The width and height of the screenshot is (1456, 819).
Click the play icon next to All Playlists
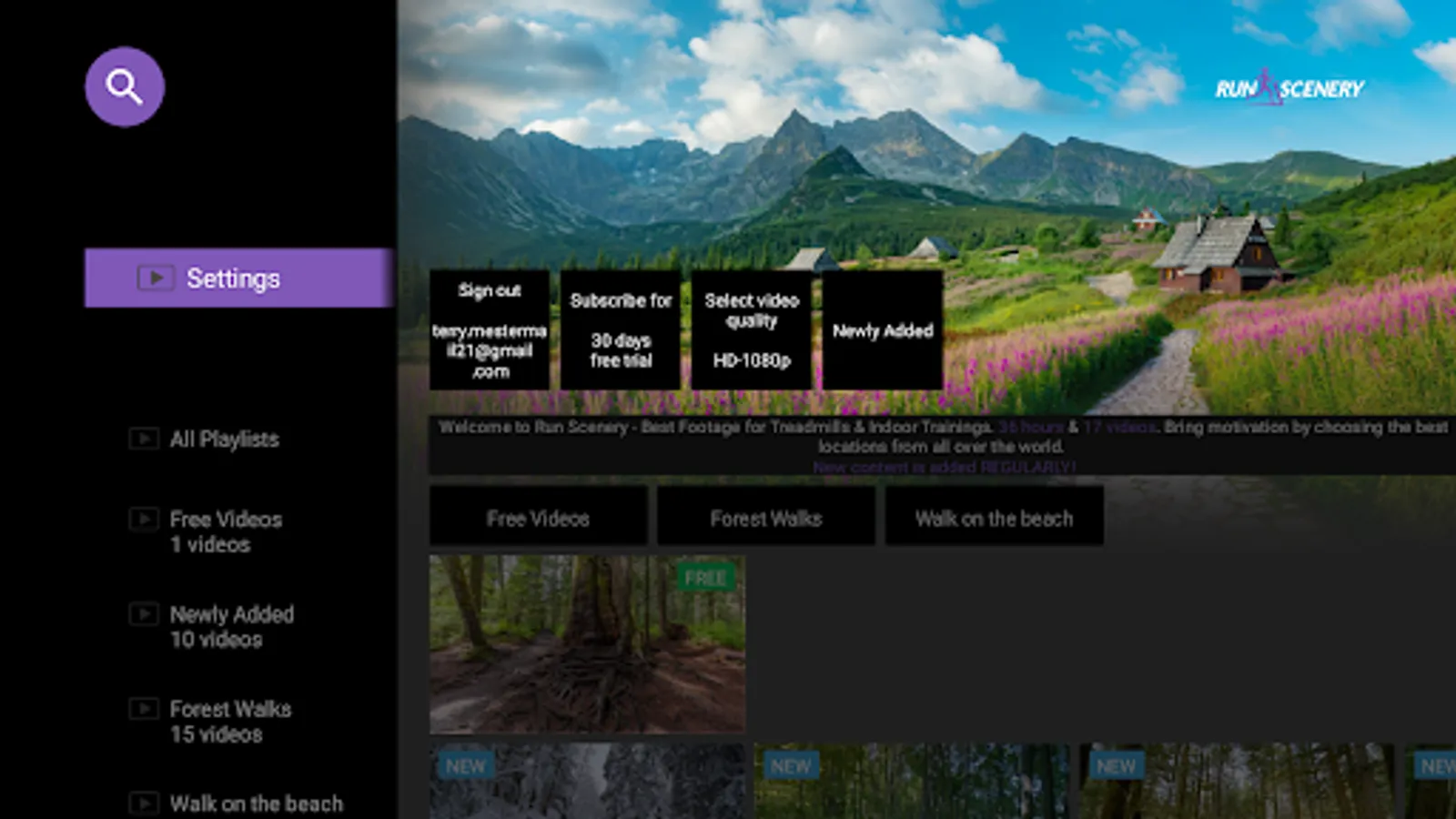coord(144,439)
